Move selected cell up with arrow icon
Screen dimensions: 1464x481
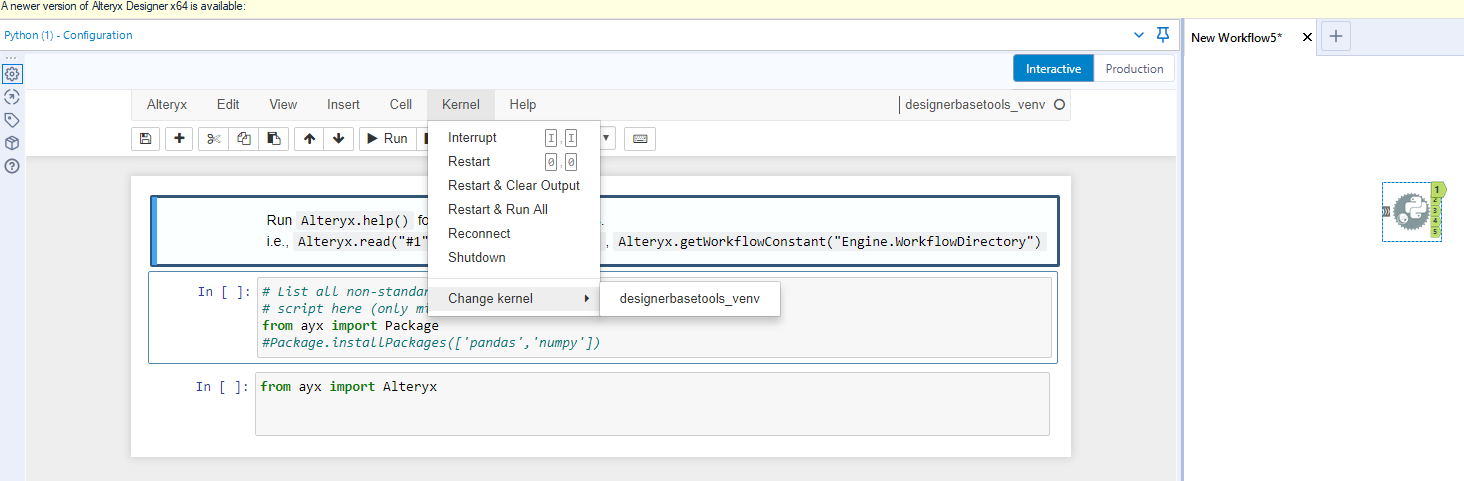pos(309,139)
